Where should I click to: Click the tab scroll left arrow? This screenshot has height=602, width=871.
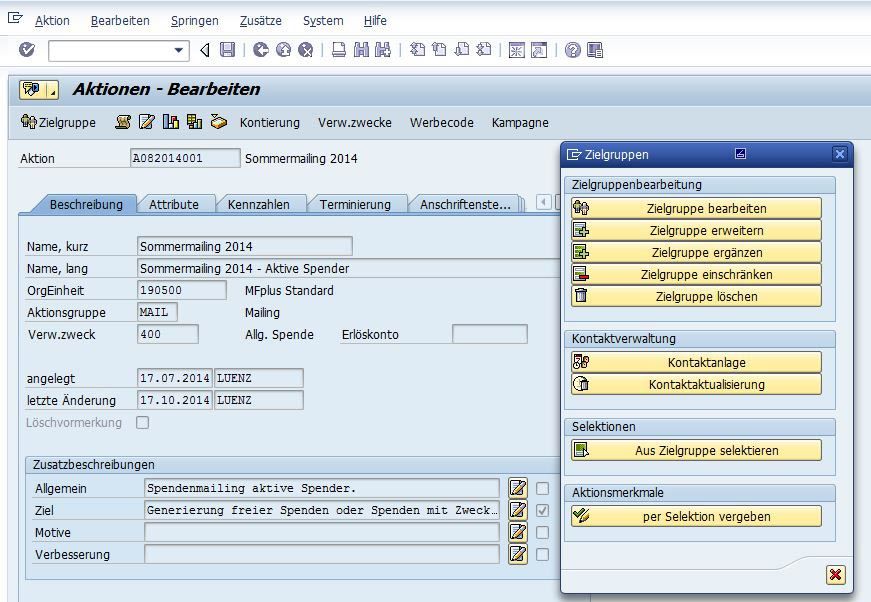543,202
